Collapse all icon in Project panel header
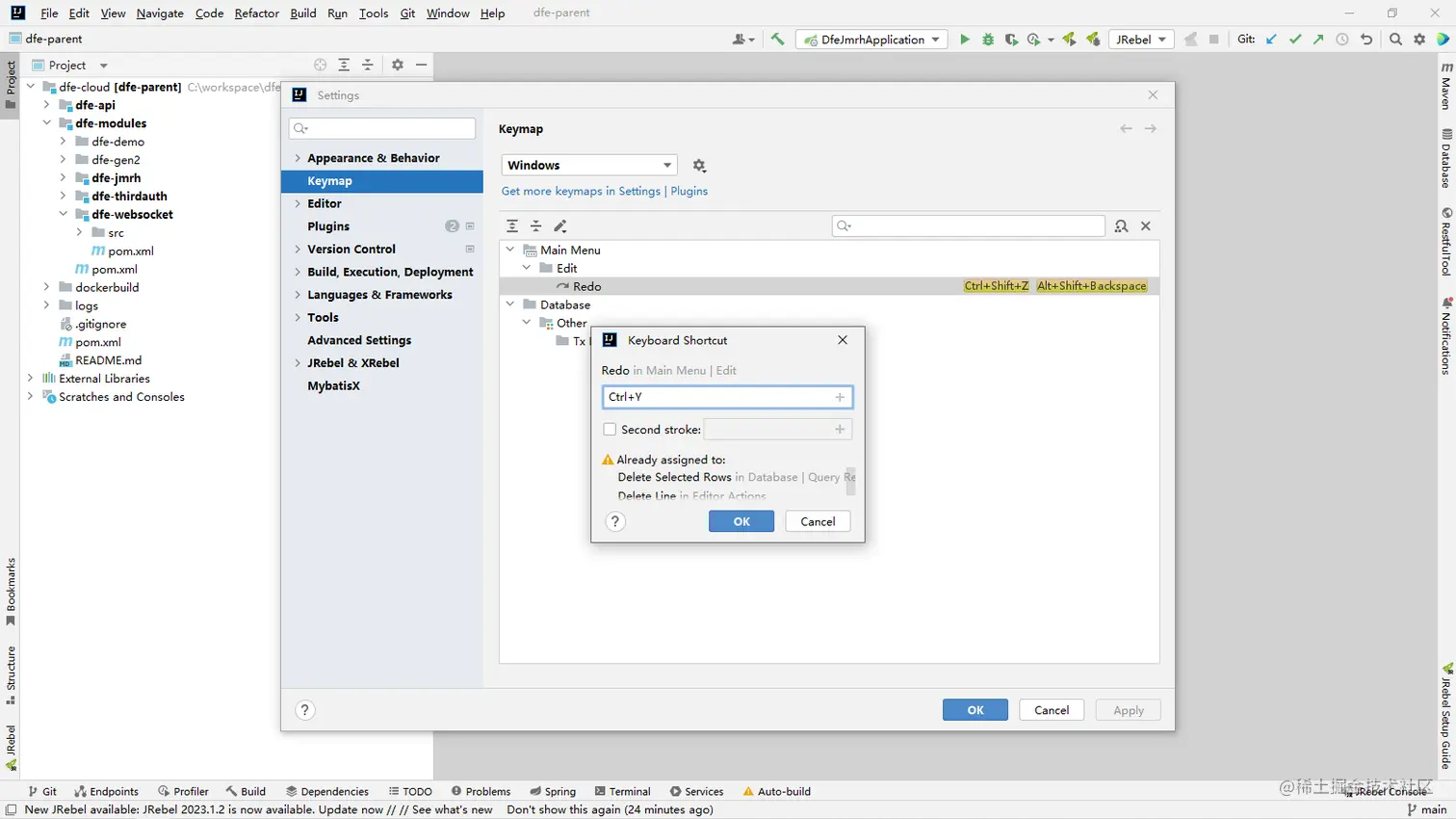This screenshot has height=819, width=1456. [x=367, y=65]
